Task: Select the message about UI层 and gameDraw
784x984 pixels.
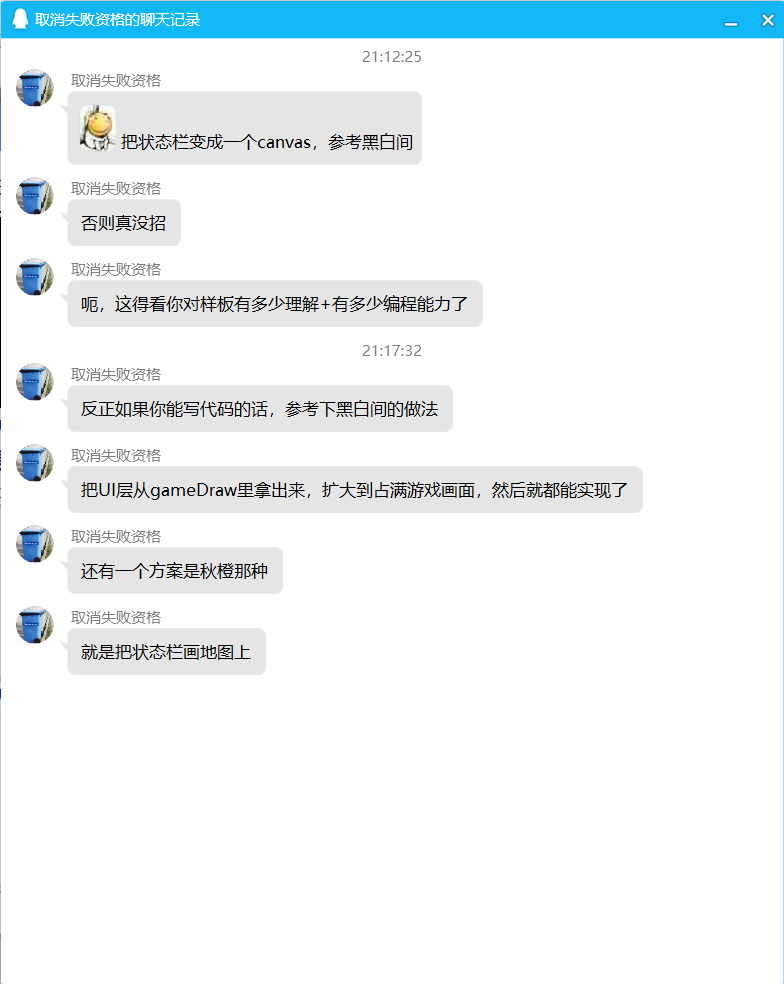Action: tap(355, 489)
